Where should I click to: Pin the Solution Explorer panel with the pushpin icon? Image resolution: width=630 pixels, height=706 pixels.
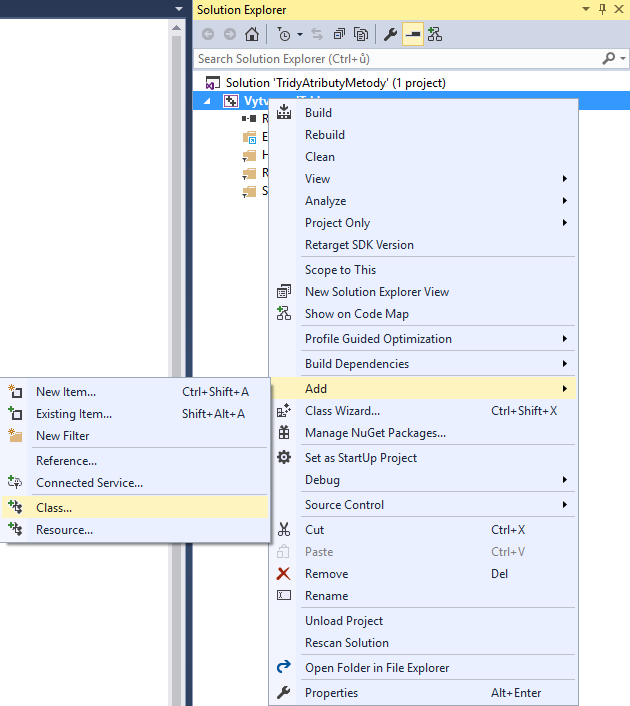click(603, 9)
